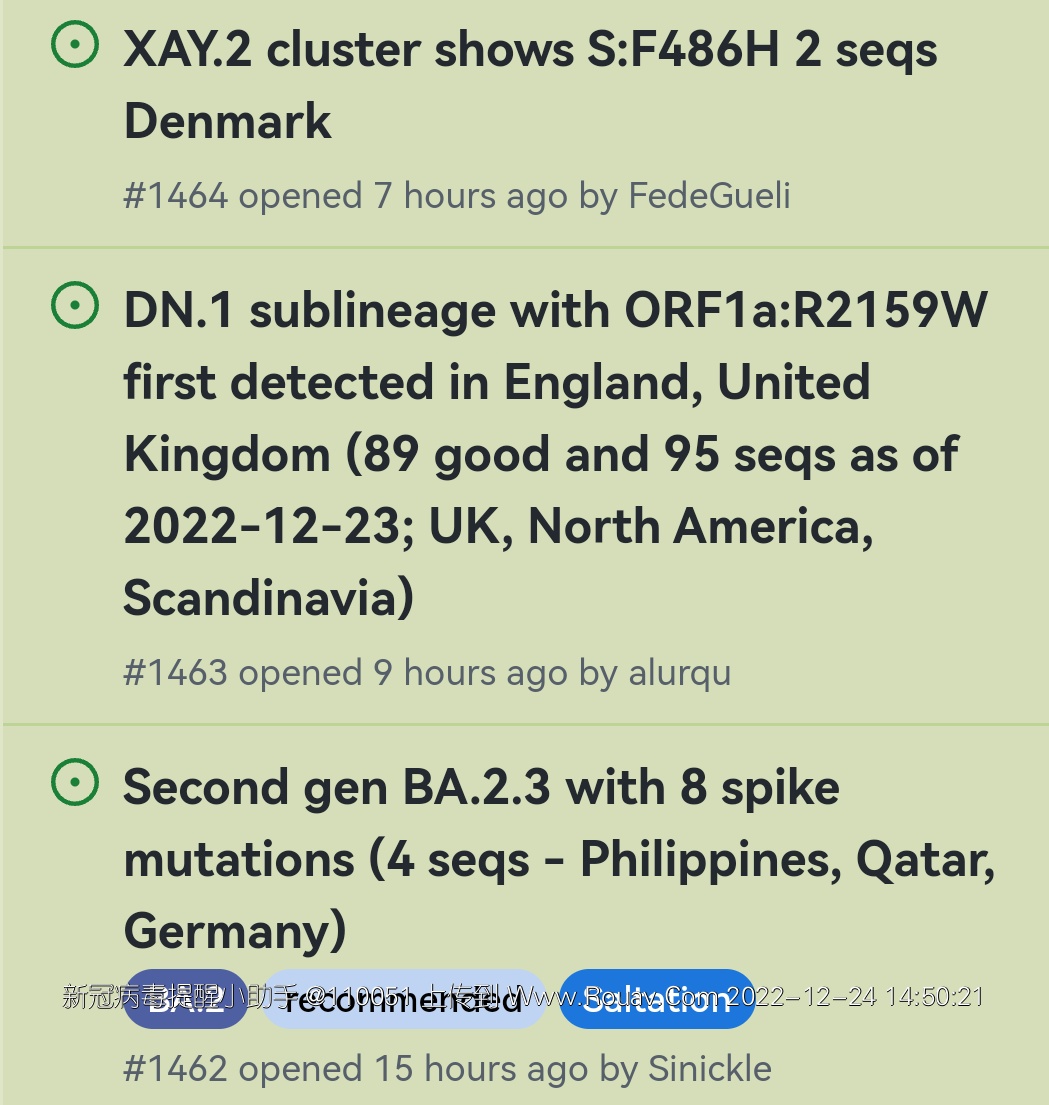The image size is (1049, 1105).
Task: Filter by the Saltation label
Action: coord(657,1000)
